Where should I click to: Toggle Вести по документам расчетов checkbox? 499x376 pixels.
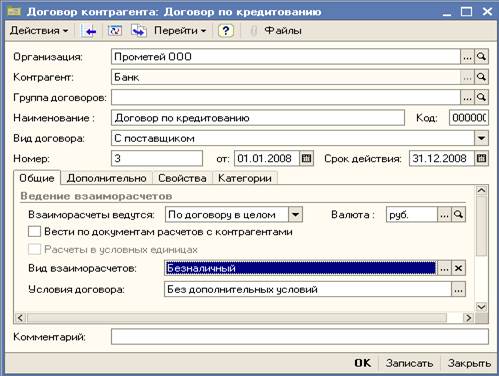tap(34, 232)
